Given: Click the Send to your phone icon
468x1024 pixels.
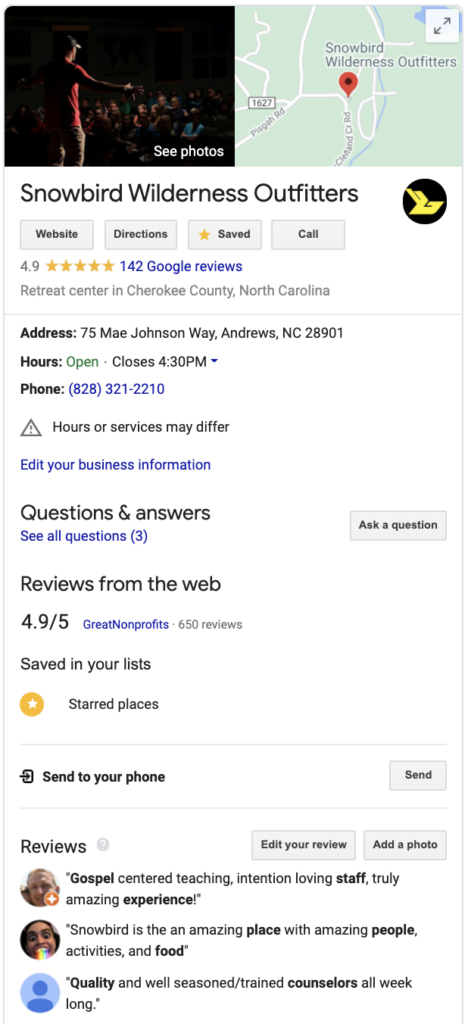Looking at the screenshot, I should coord(27,776).
